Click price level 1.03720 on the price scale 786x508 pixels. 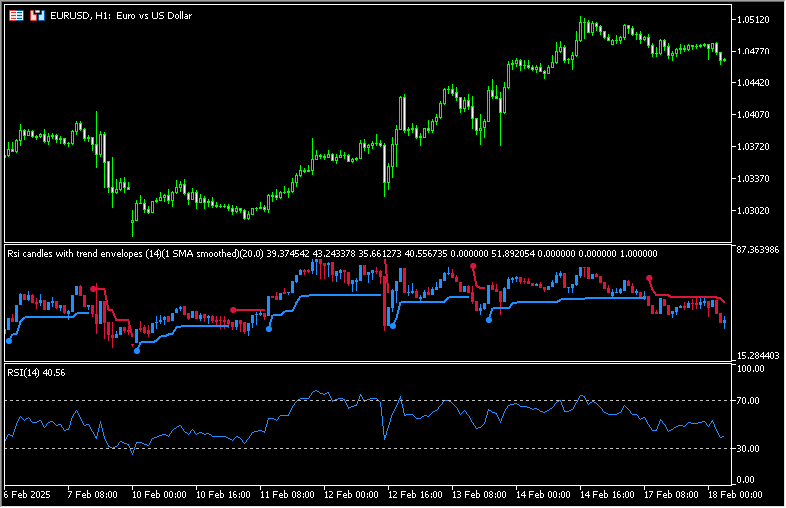coord(753,146)
